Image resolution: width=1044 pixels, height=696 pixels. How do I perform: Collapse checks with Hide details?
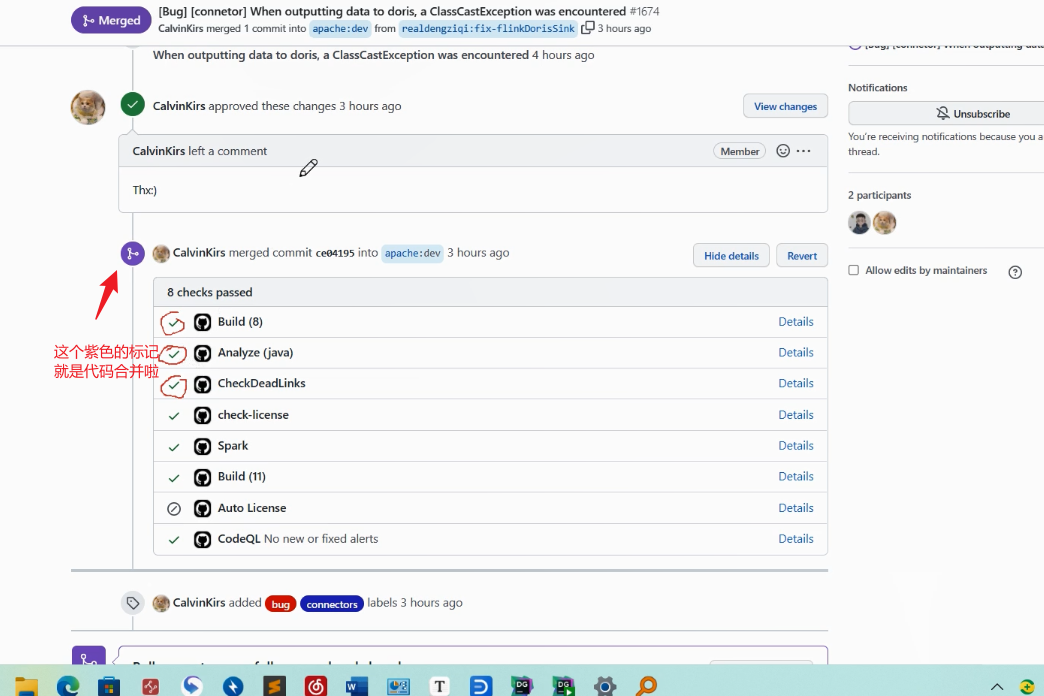[x=731, y=256]
